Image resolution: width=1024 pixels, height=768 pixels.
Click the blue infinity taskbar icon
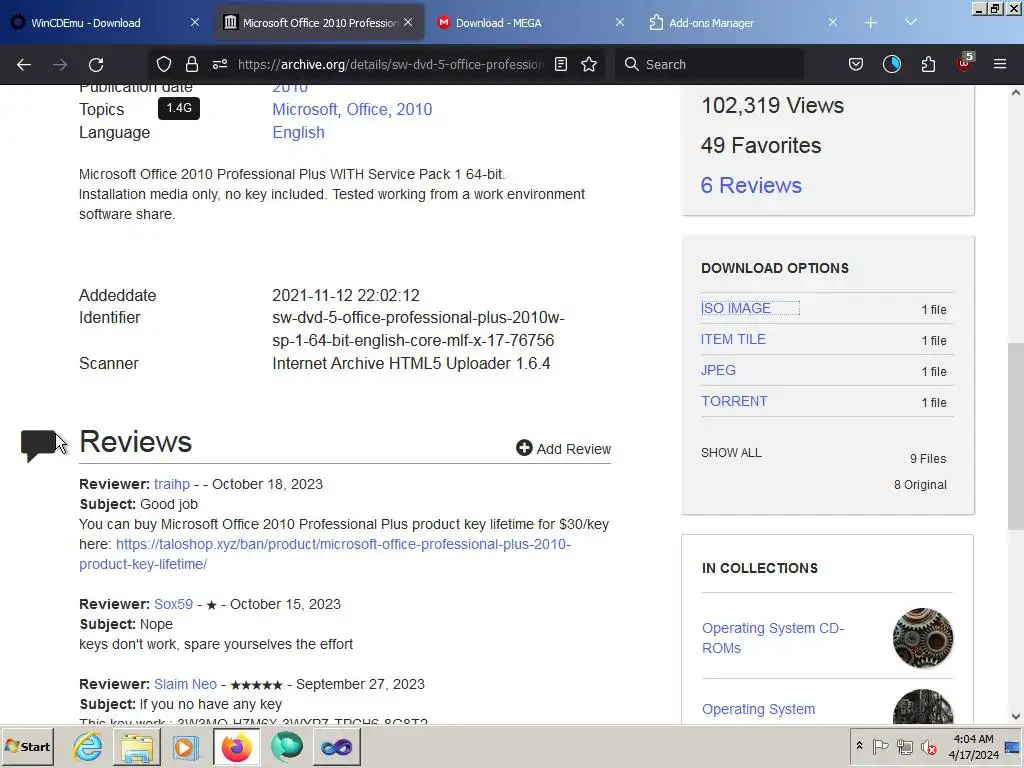[x=336, y=746]
